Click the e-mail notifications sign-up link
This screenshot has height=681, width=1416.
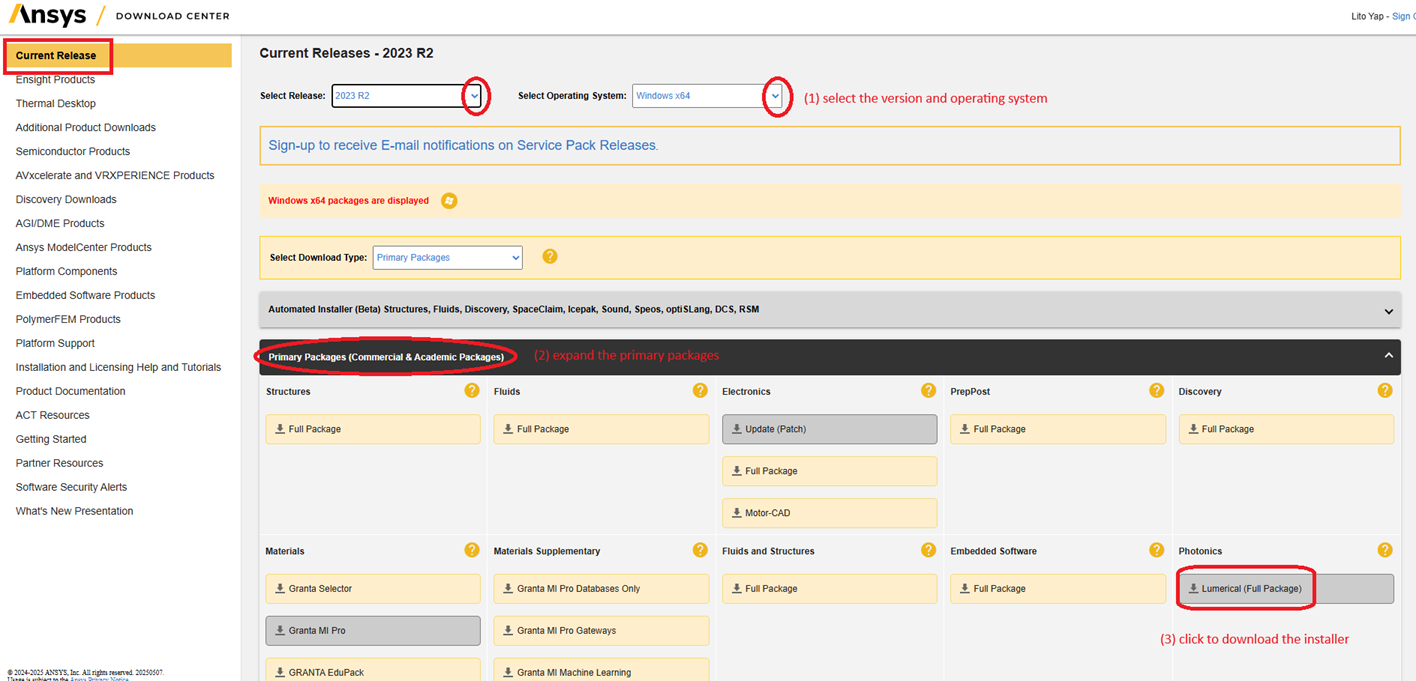click(463, 145)
